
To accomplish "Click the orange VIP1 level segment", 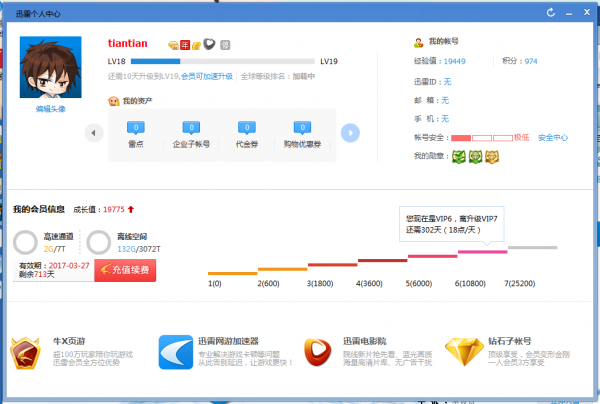I will pyautogui.click(x=233, y=274).
